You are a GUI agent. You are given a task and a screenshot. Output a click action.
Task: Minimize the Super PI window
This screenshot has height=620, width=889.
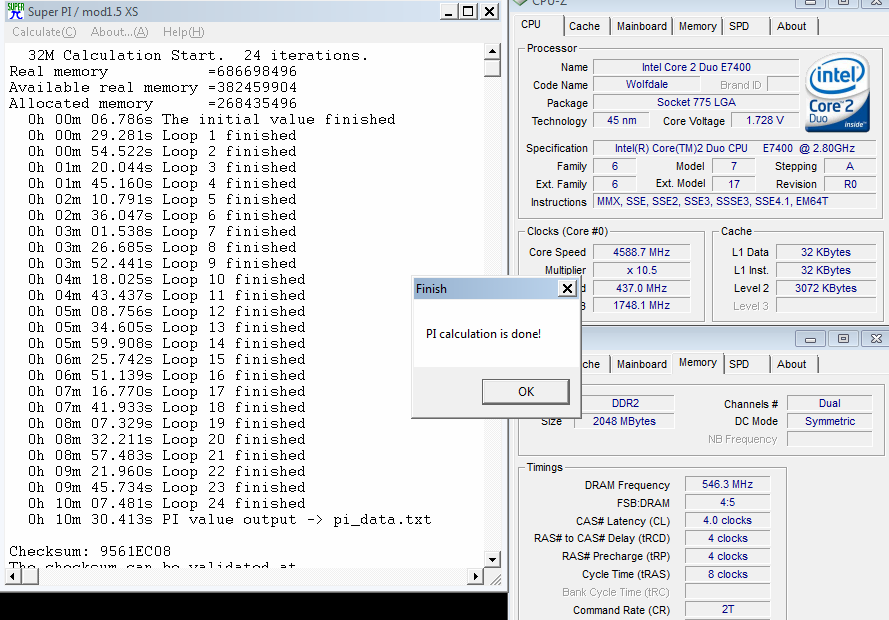448,11
